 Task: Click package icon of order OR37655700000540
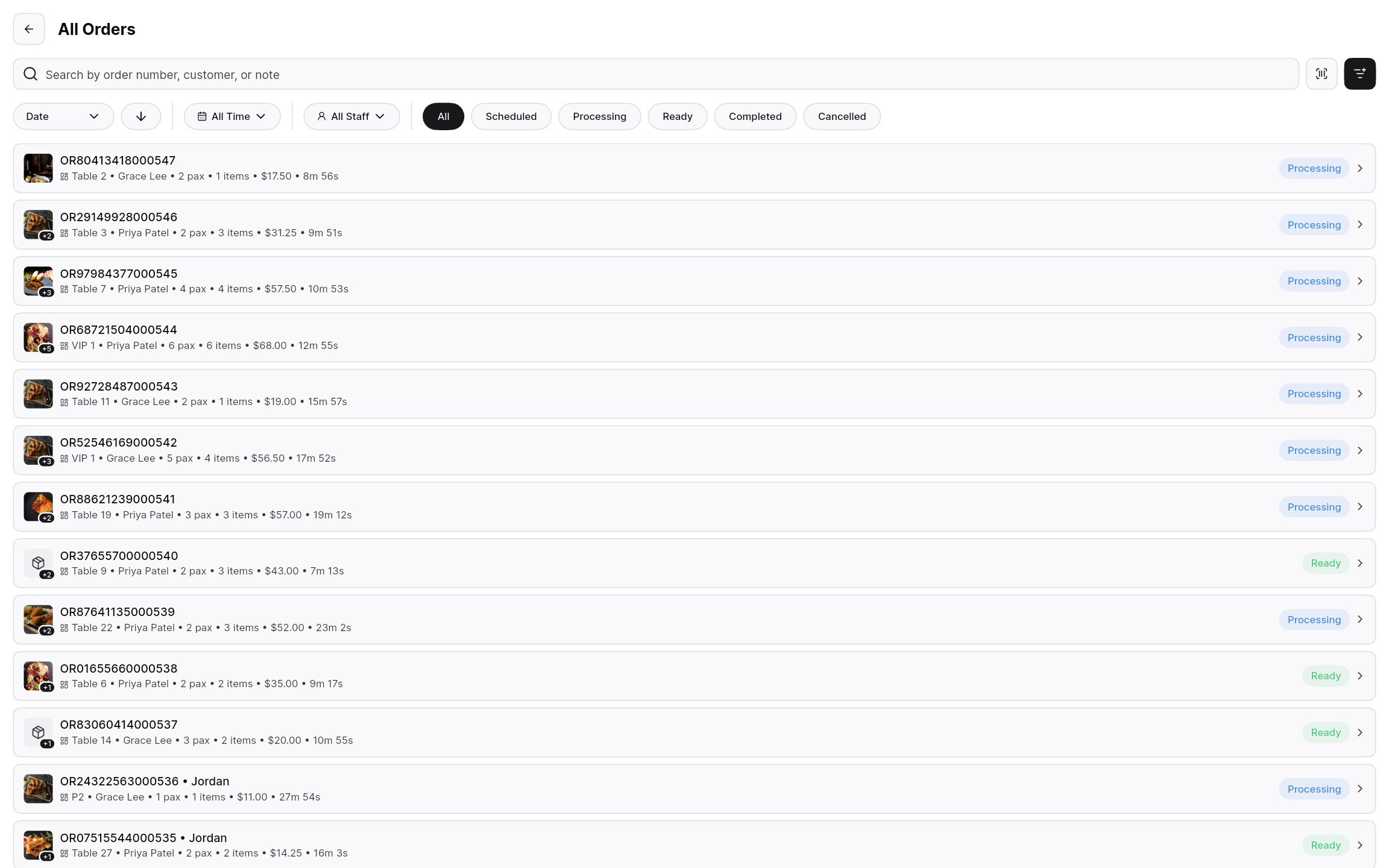pyautogui.click(x=38, y=563)
